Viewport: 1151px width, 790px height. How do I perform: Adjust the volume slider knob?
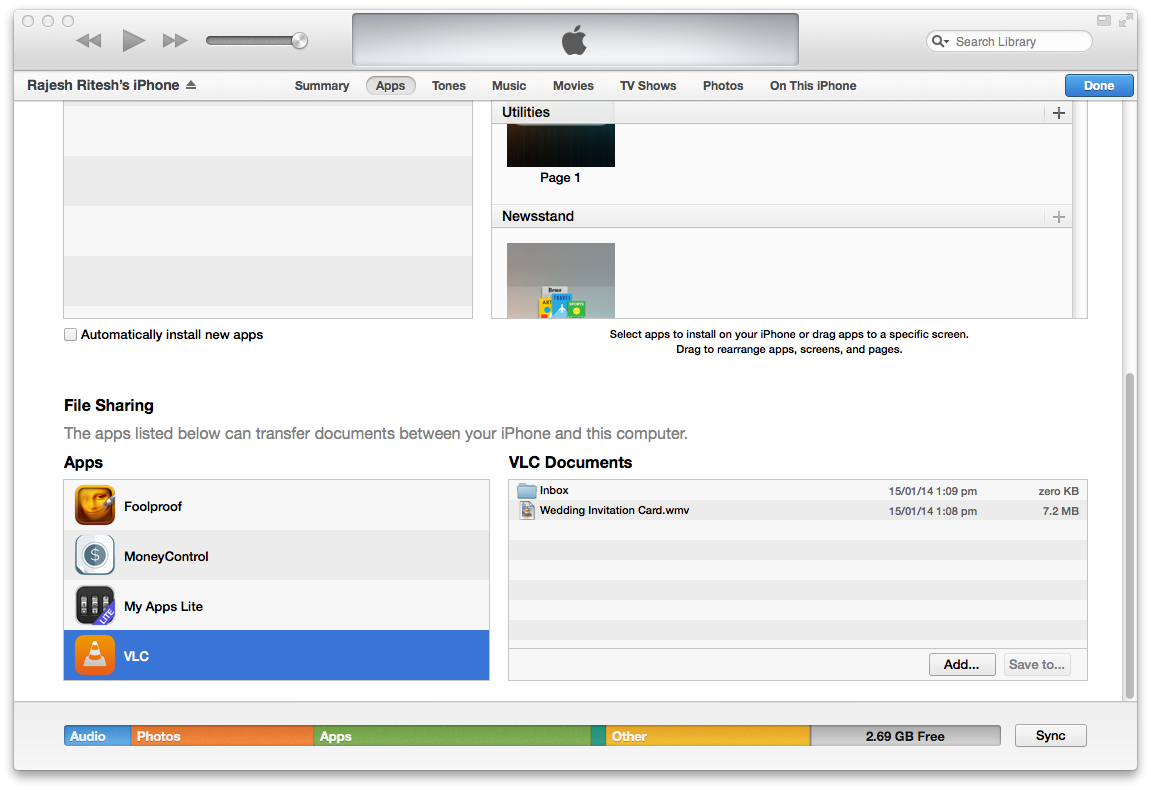299,40
